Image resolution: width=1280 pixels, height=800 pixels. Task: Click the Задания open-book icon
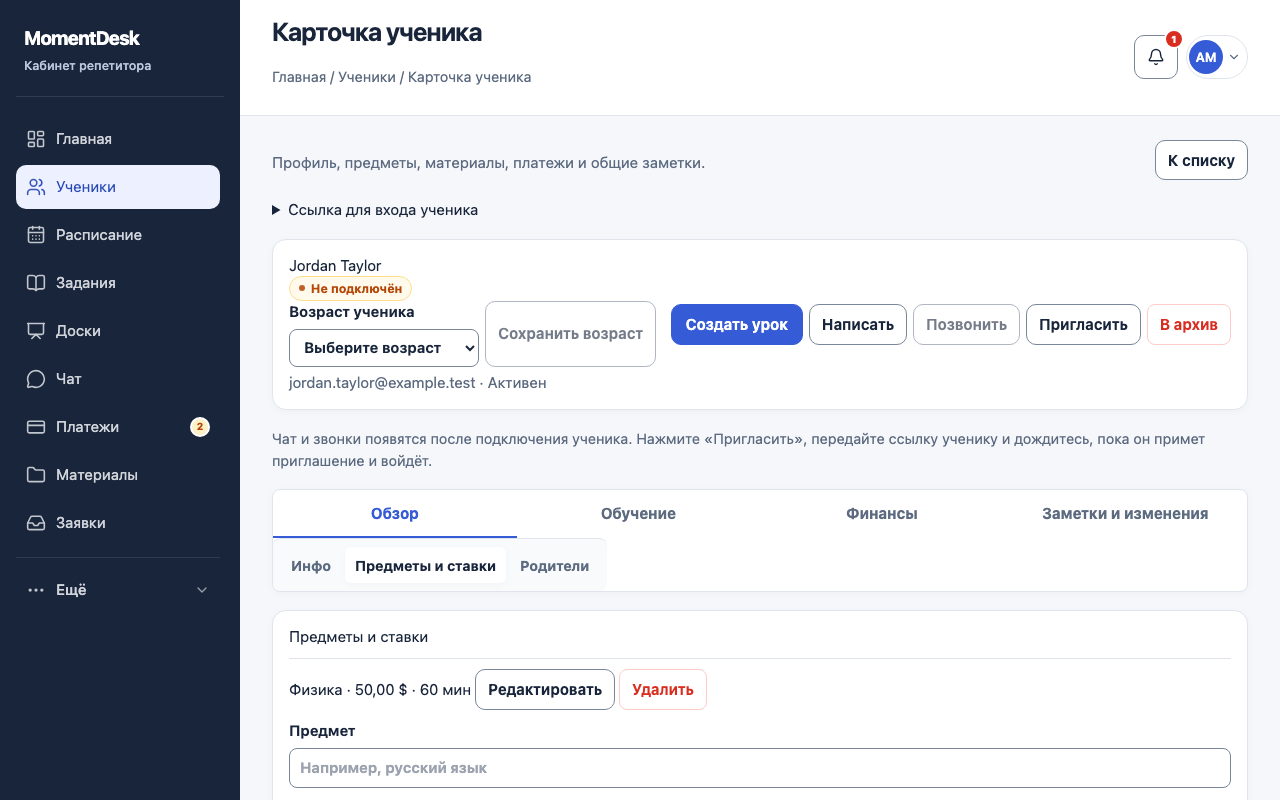point(36,283)
